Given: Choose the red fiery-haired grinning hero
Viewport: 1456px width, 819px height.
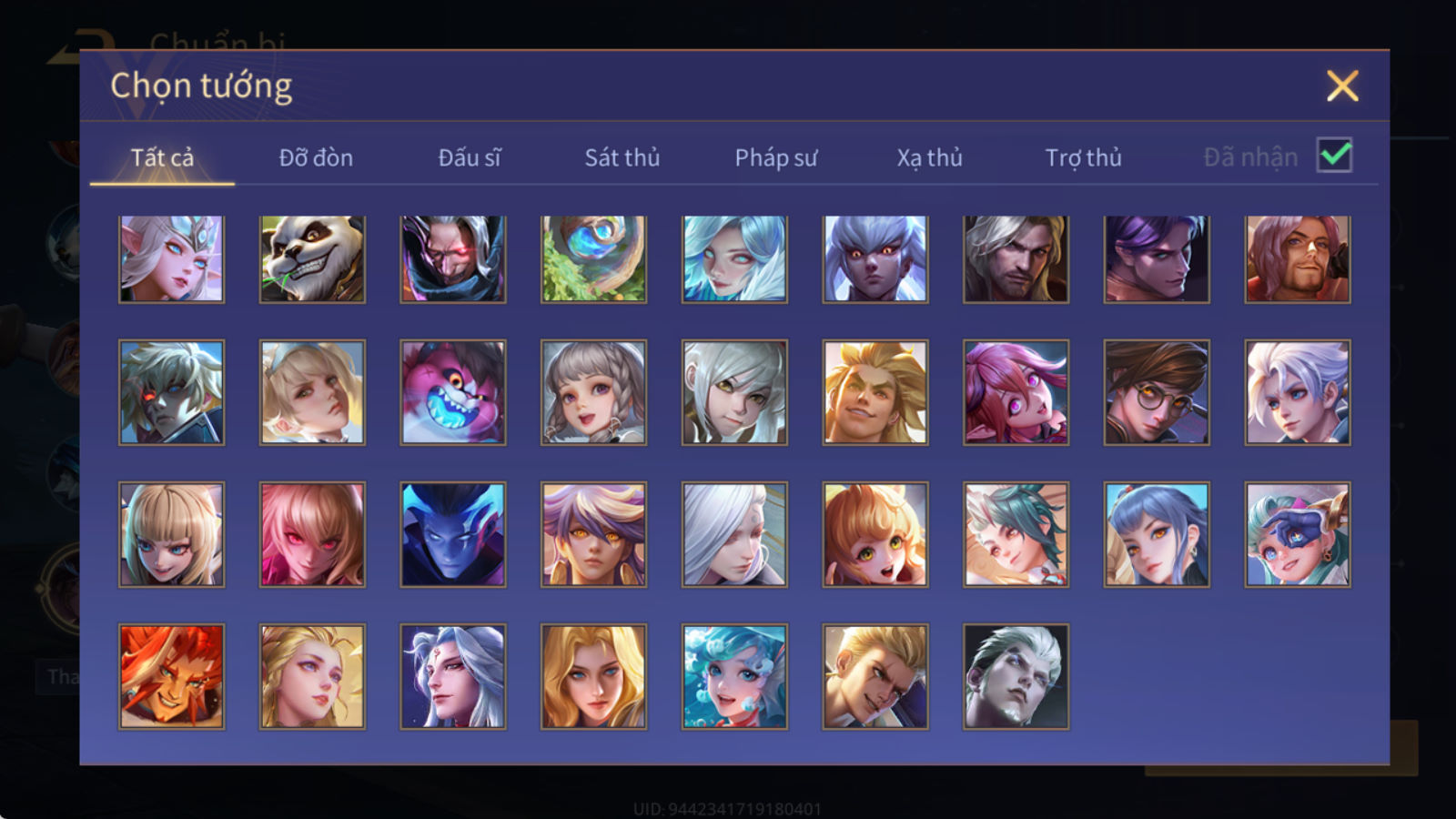Looking at the screenshot, I should 171,676.
